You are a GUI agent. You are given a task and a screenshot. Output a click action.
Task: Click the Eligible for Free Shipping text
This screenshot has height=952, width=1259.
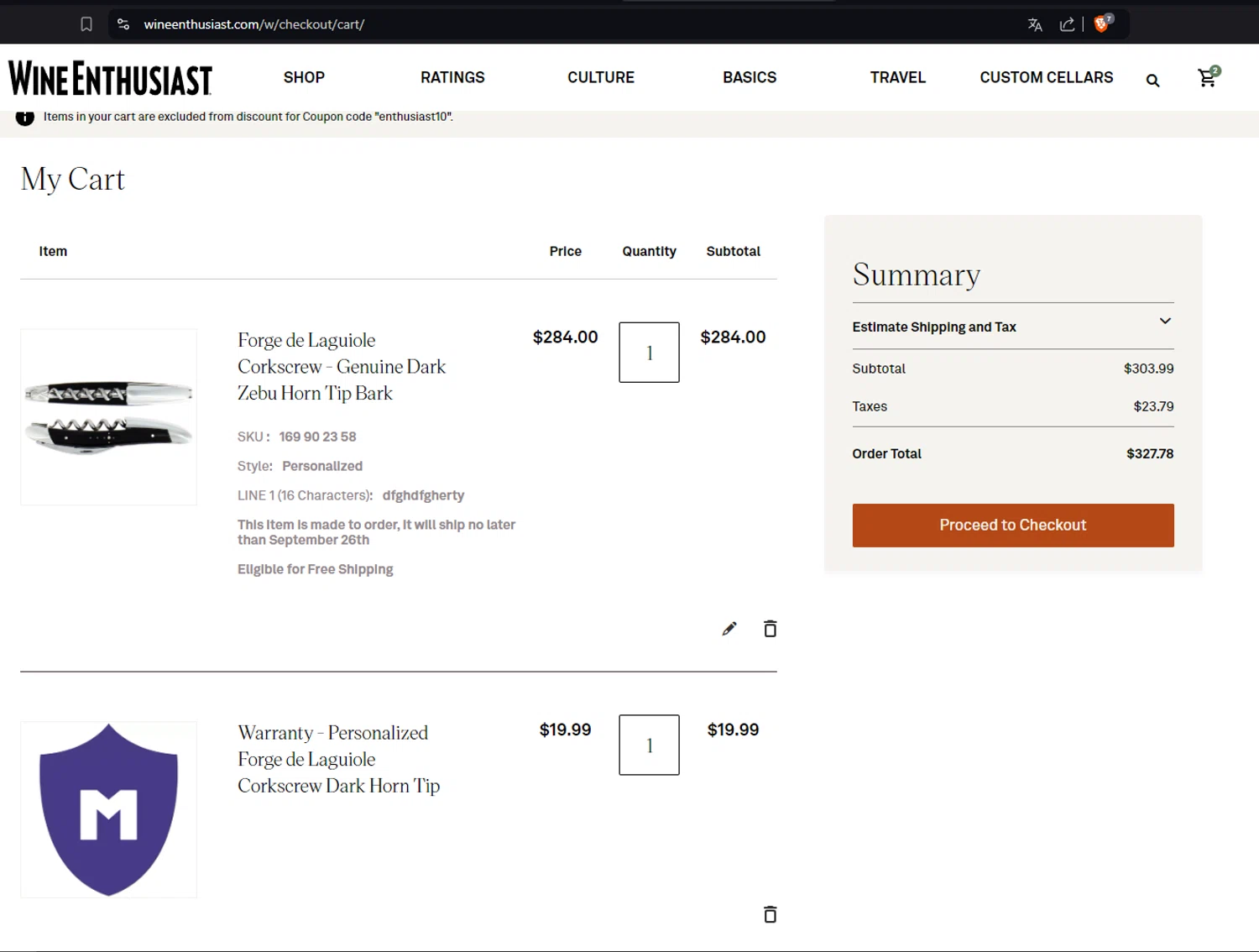pyautogui.click(x=315, y=569)
